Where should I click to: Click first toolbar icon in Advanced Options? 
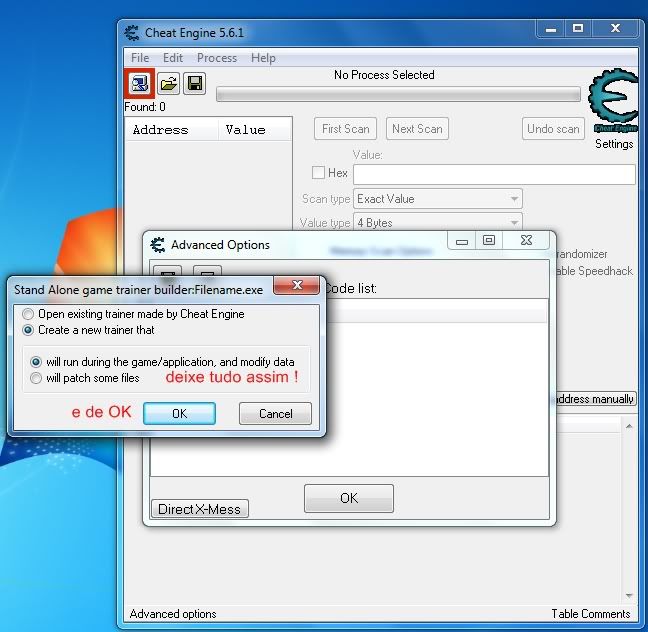point(168,274)
